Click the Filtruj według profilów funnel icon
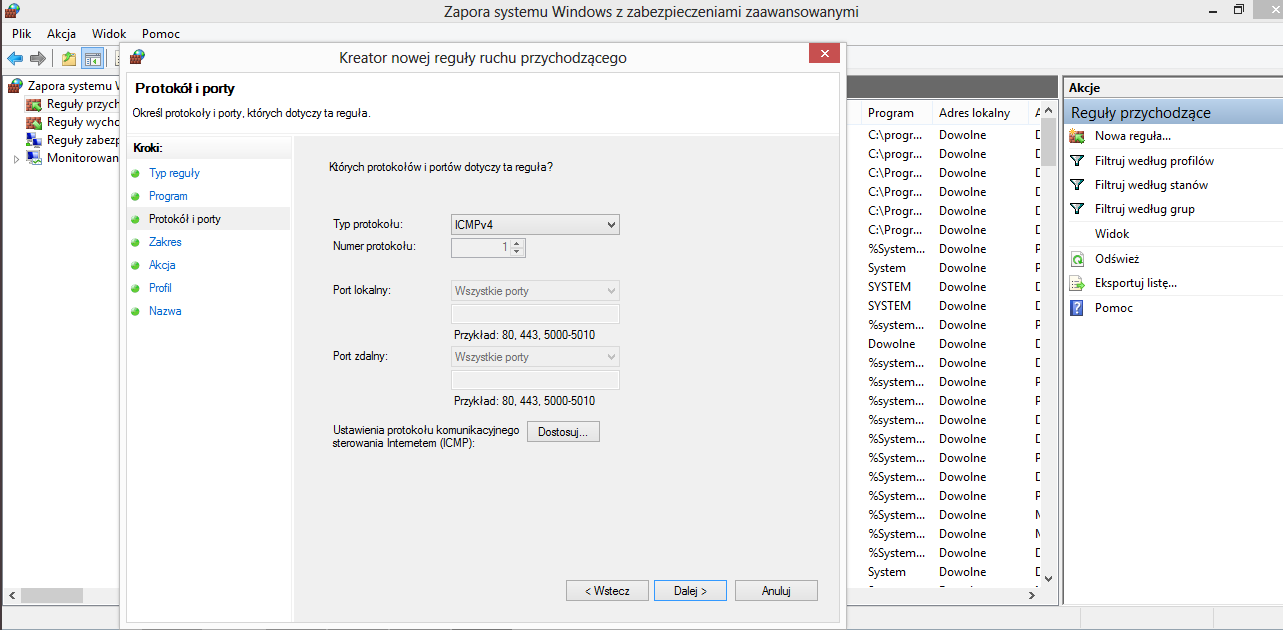The image size is (1283, 630). click(1077, 161)
